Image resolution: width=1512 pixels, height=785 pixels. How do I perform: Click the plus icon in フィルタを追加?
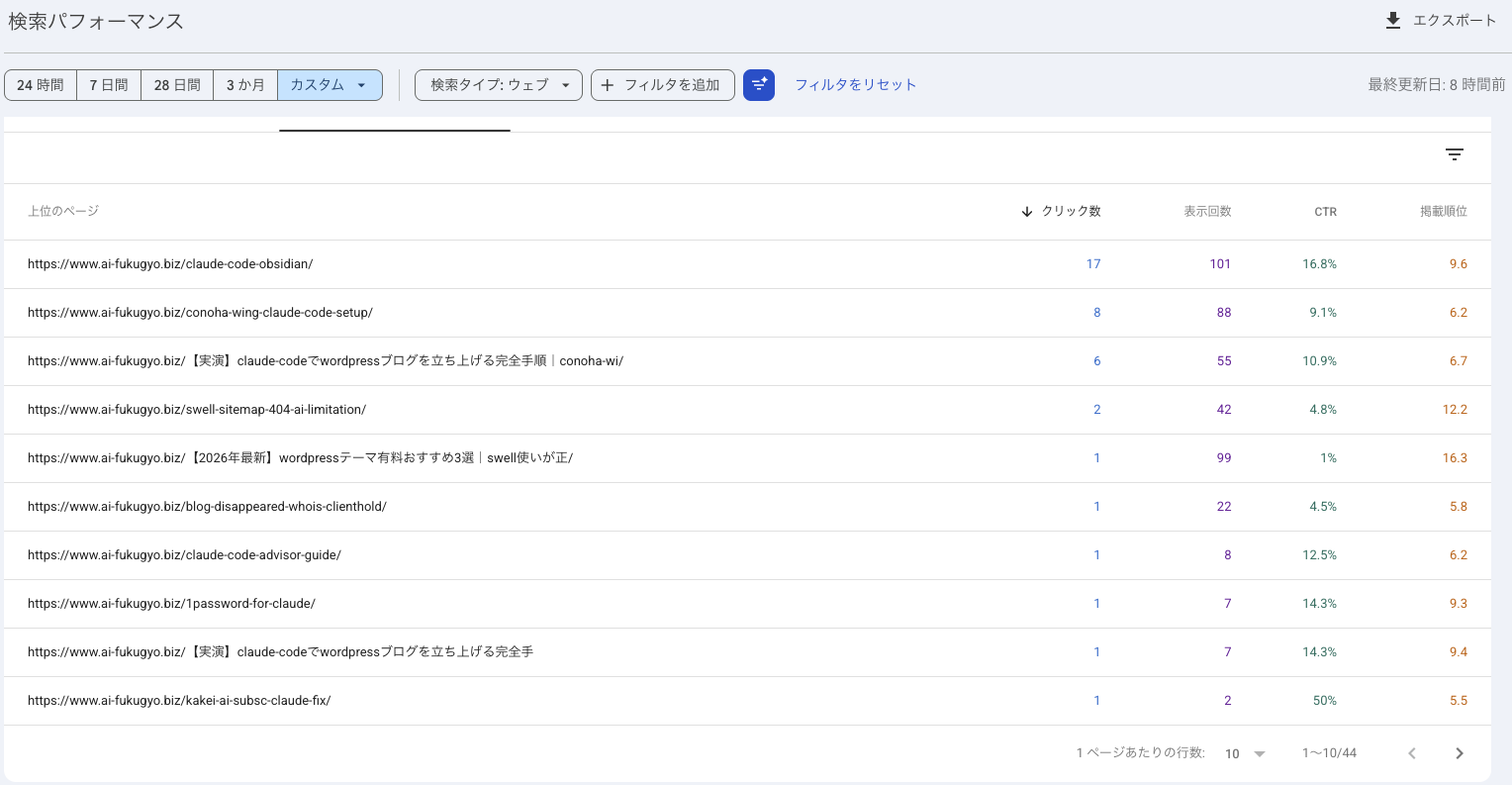(608, 85)
